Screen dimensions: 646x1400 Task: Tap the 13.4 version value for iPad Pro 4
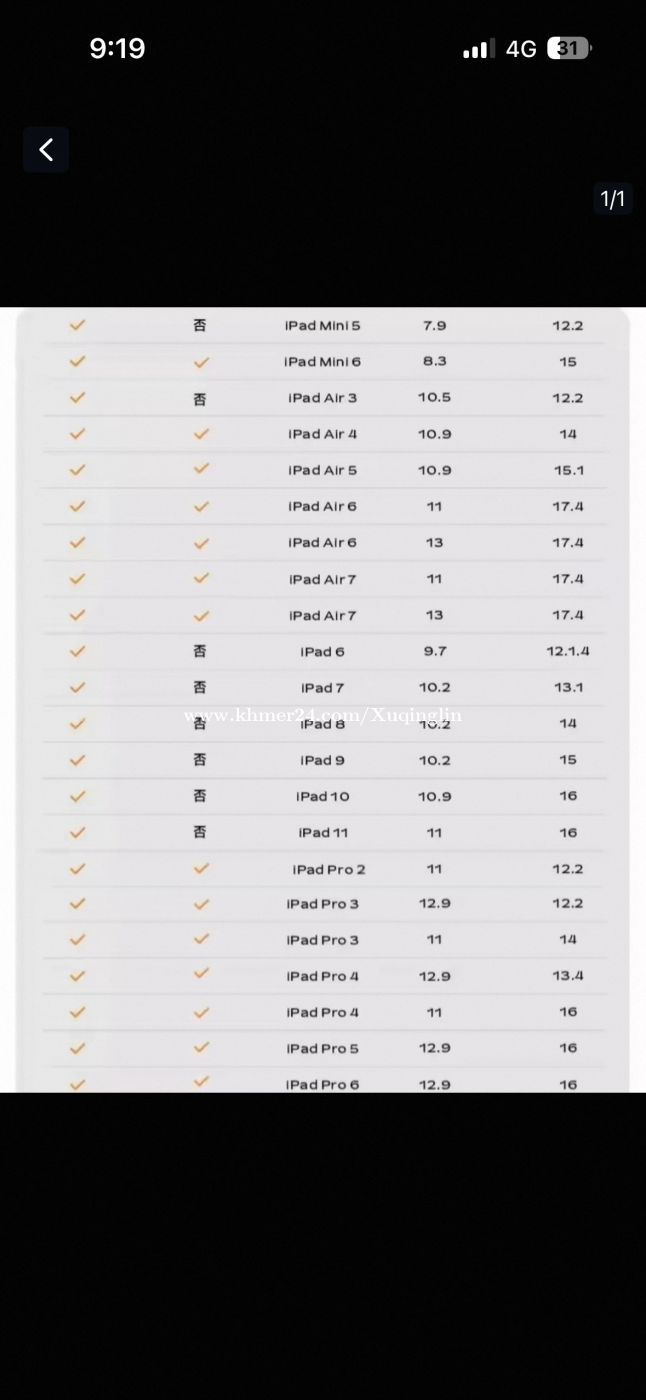point(568,976)
